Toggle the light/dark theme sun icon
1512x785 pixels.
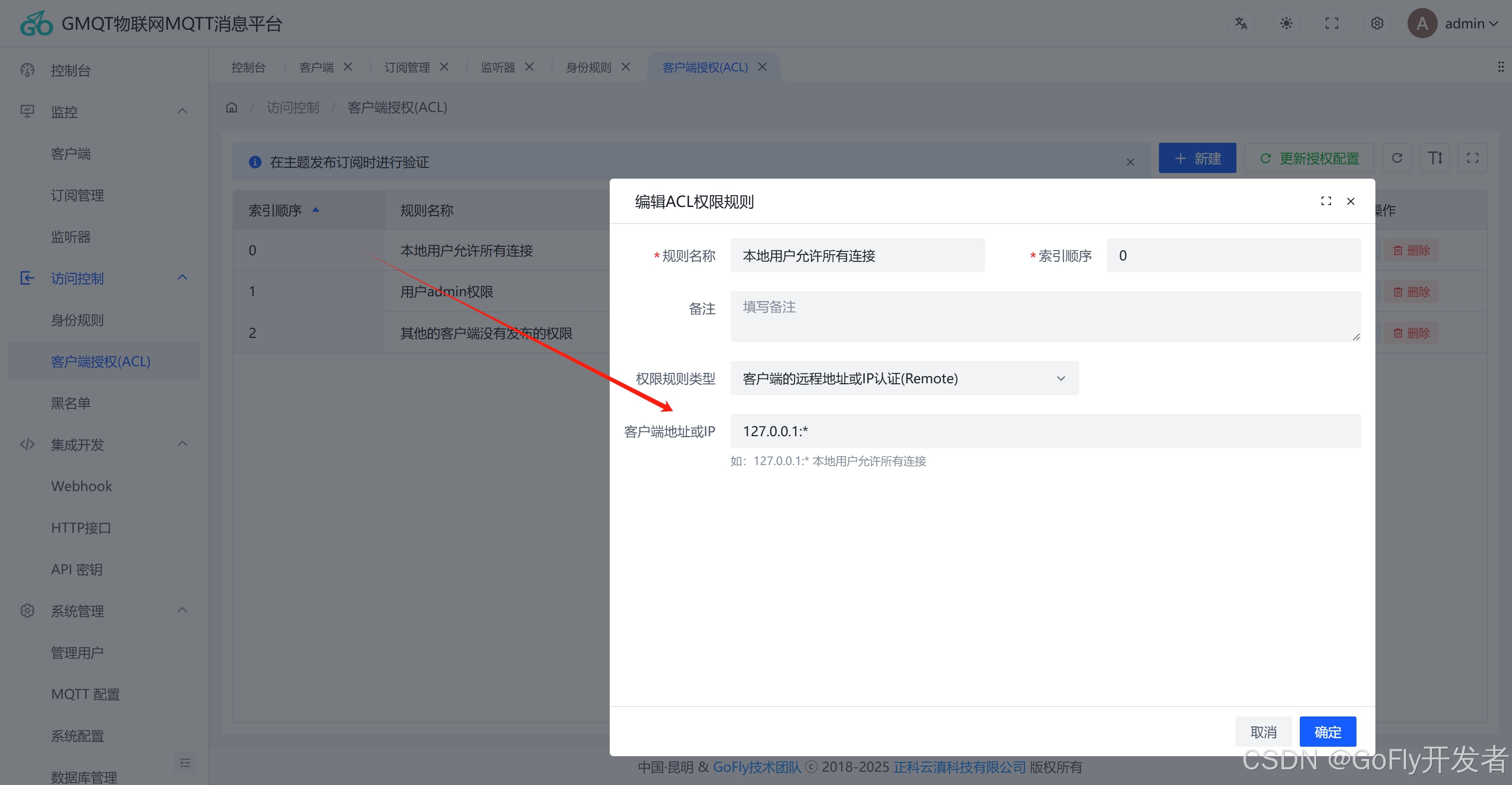point(1286,24)
